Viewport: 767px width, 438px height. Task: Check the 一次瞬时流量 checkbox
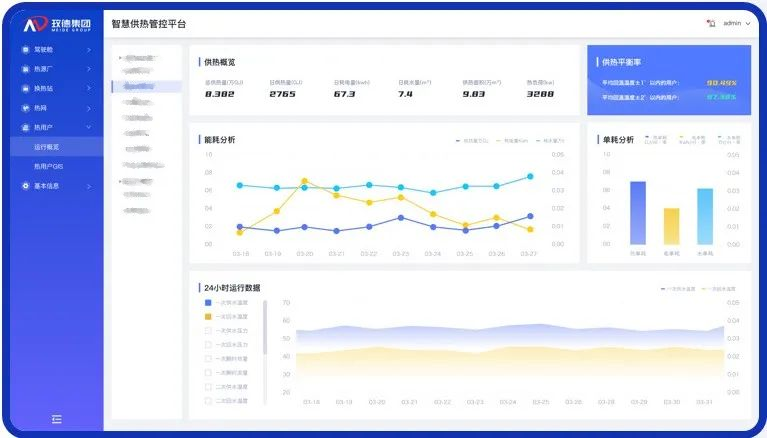[208, 373]
